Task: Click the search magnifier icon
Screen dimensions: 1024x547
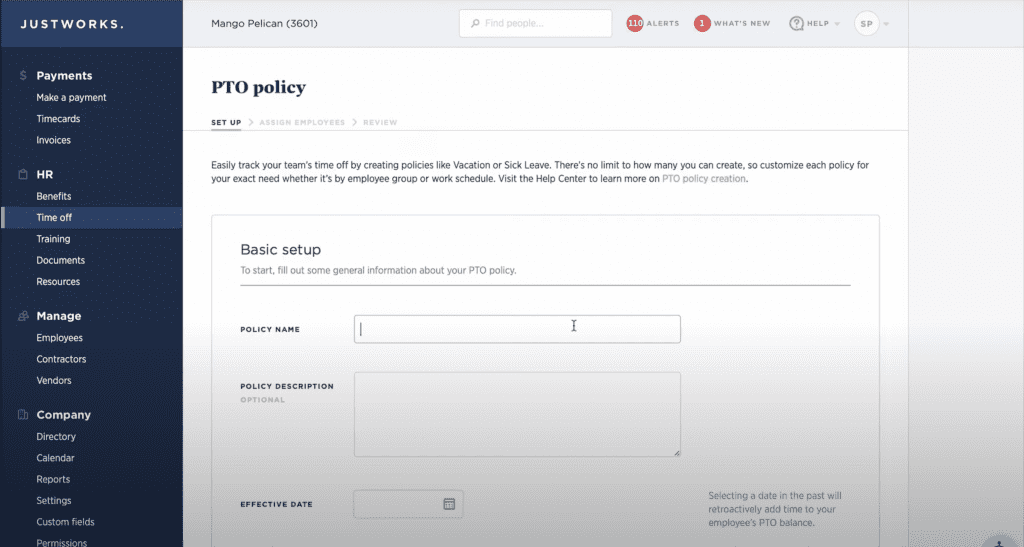Action: [x=475, y=23]
